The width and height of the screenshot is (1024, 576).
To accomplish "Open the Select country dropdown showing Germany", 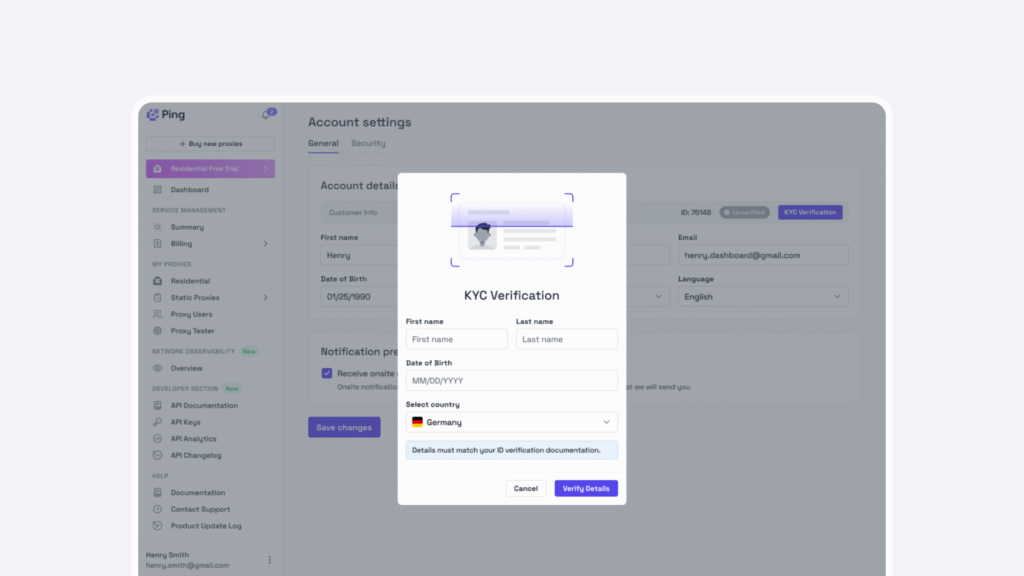I will tap(511, 422).
